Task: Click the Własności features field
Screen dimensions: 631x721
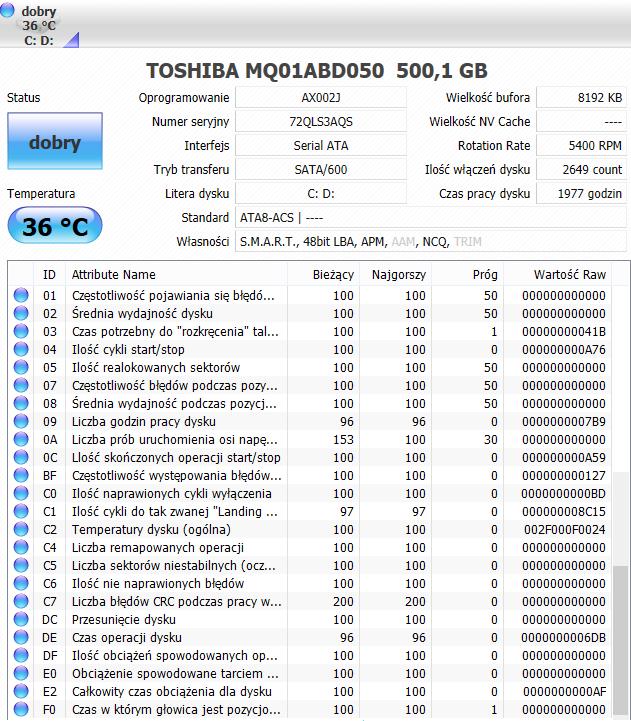Action: pyautogui.click(x=431, y=241)
